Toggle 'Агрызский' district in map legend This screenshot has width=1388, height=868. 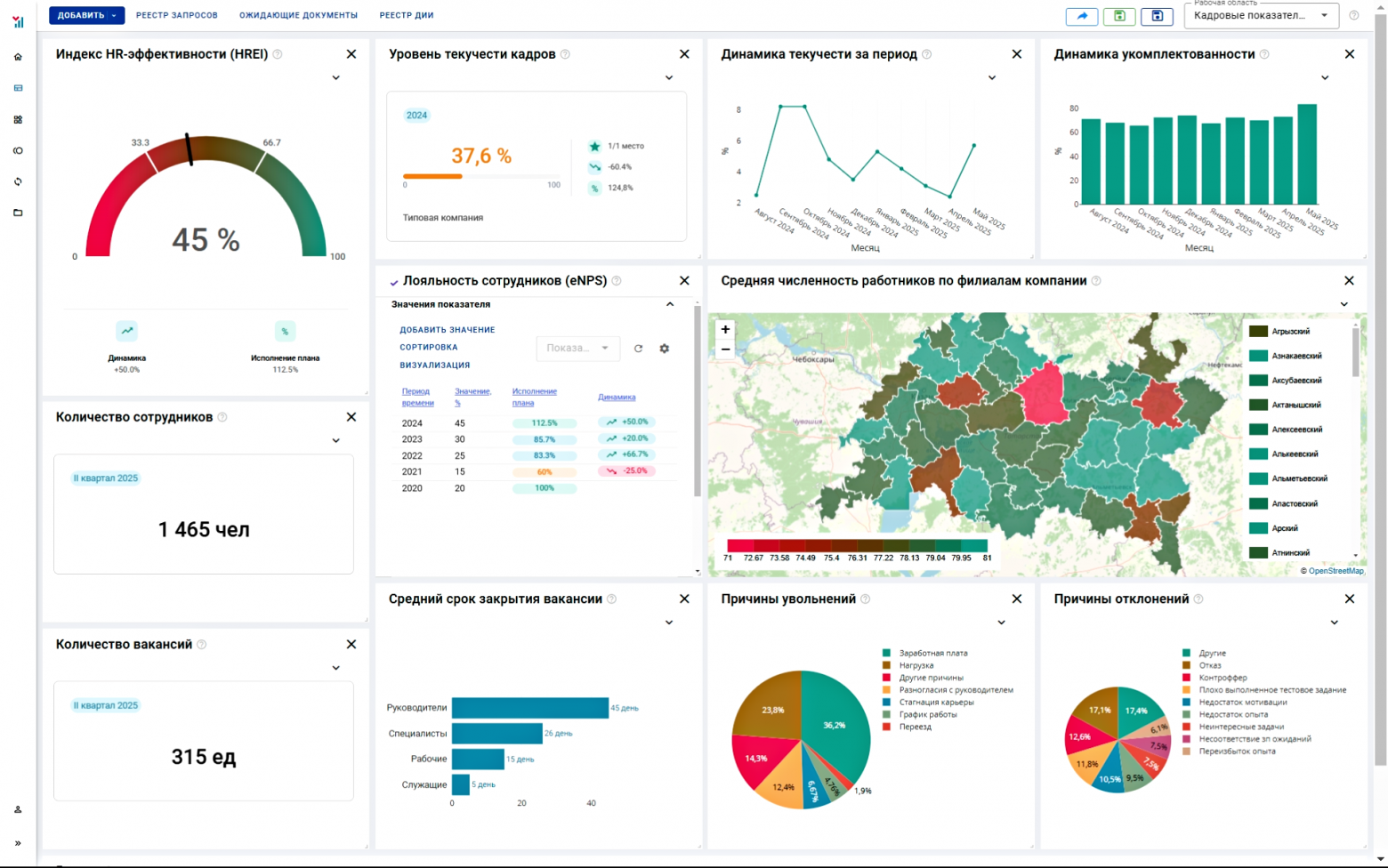pyautogui.click(x=1289, y=332)
